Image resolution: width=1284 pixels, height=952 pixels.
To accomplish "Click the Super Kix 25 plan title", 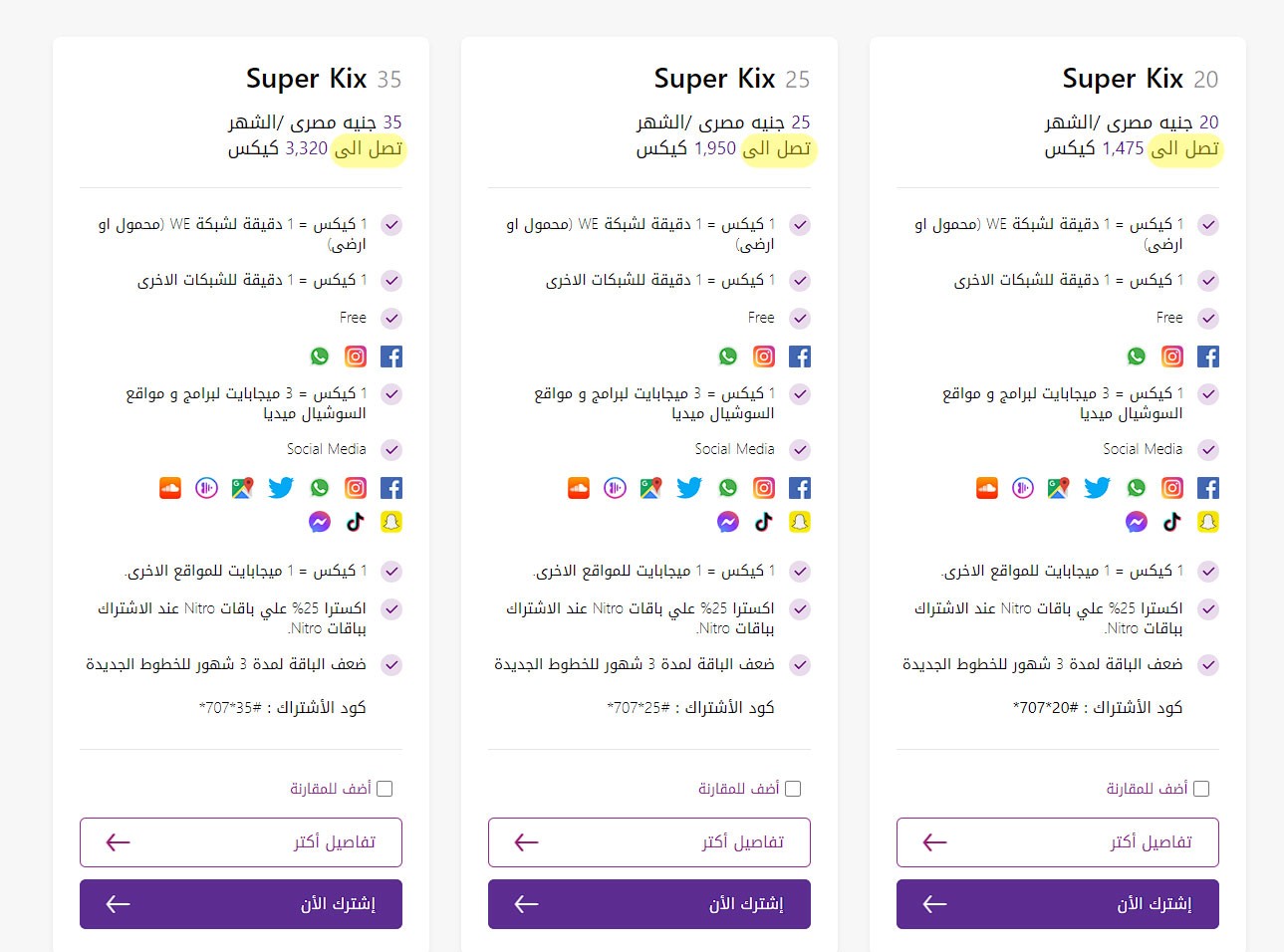I will click(x=732, y=79).
